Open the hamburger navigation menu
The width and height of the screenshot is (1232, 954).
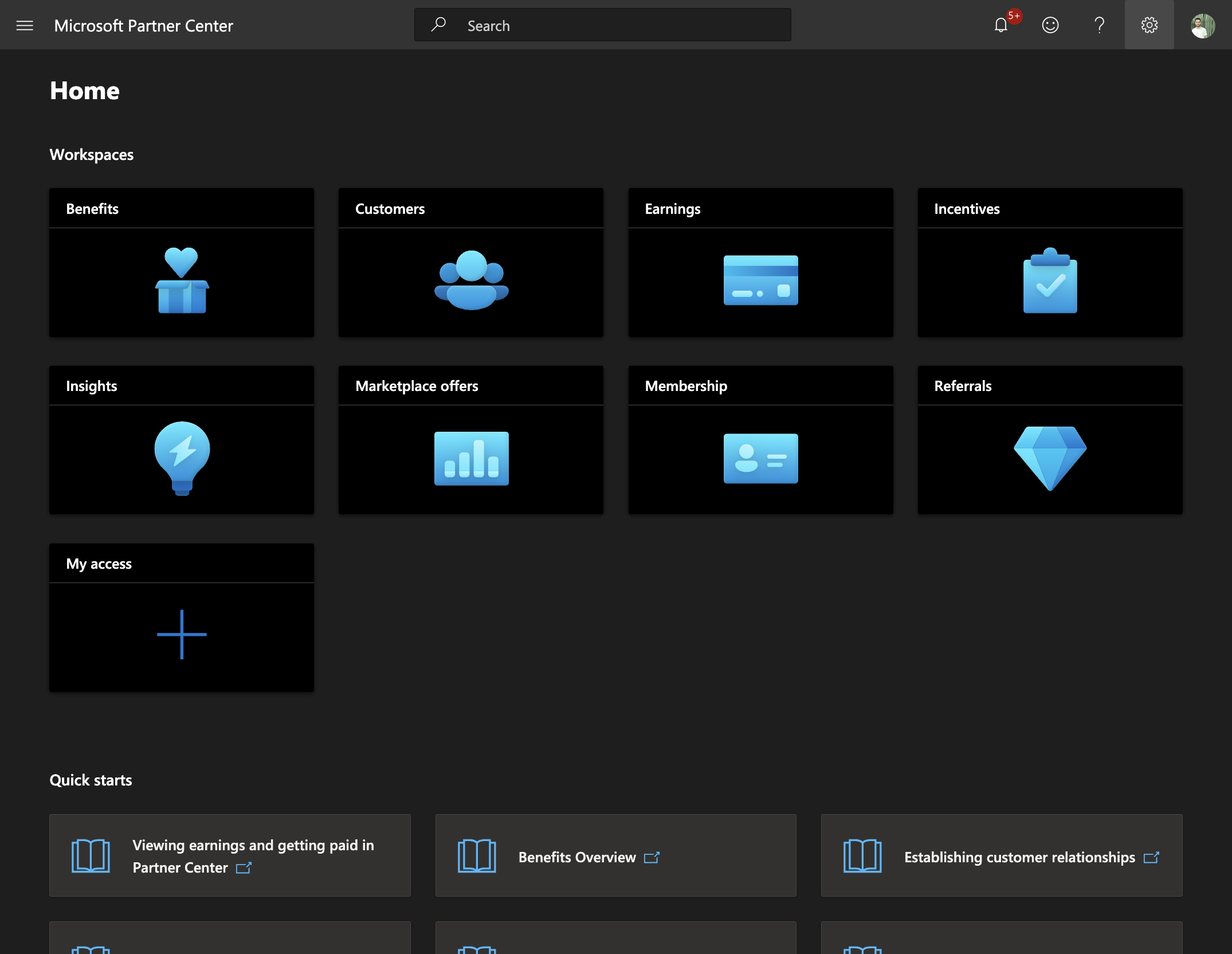[25, 25]
